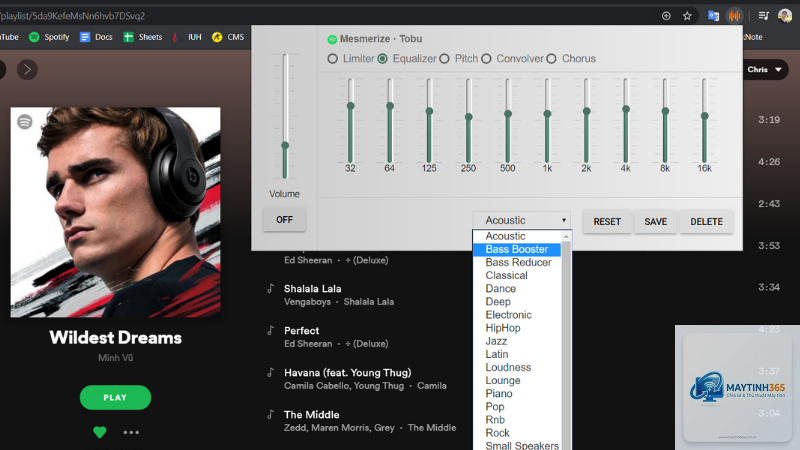Click the music note beside Shalala Lala
The image size is (800, 450).
[x=270, y=289]
